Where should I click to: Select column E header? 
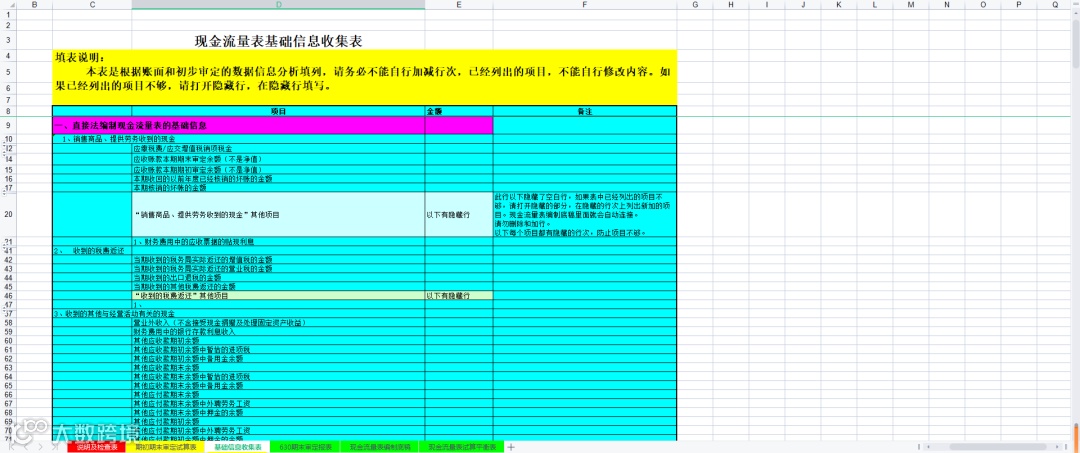pos(459,5)
